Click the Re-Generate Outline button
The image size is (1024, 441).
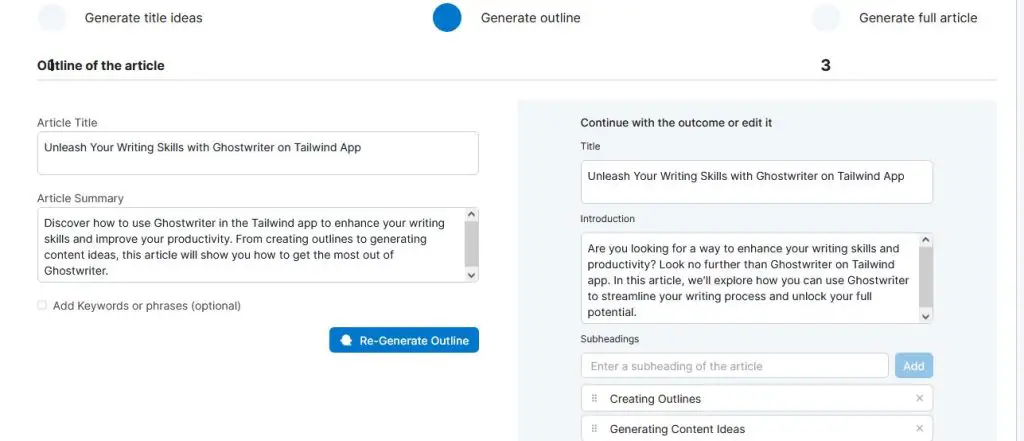[404, 340]
